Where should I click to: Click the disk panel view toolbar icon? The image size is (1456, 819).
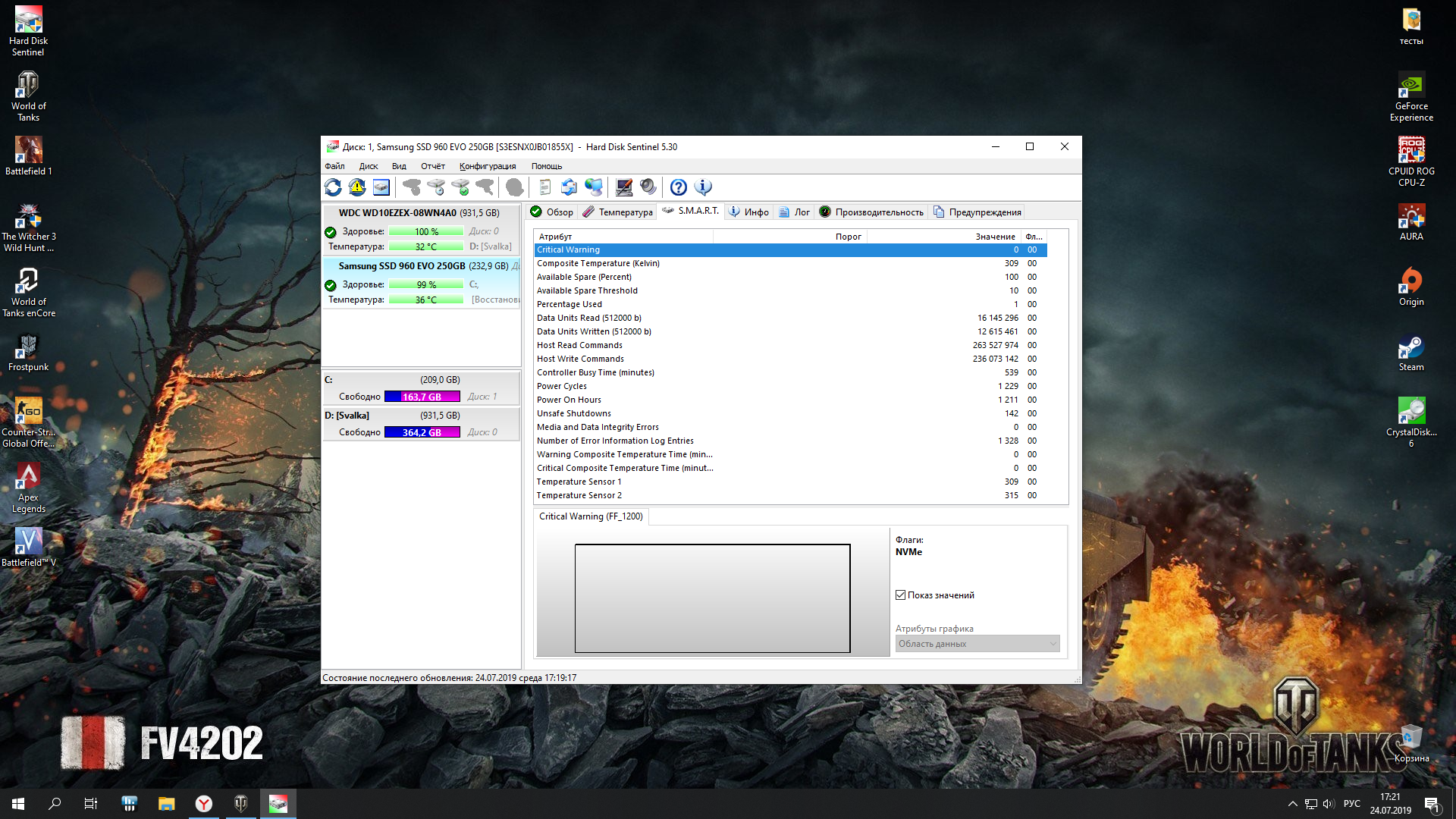(x=381, y=187)
